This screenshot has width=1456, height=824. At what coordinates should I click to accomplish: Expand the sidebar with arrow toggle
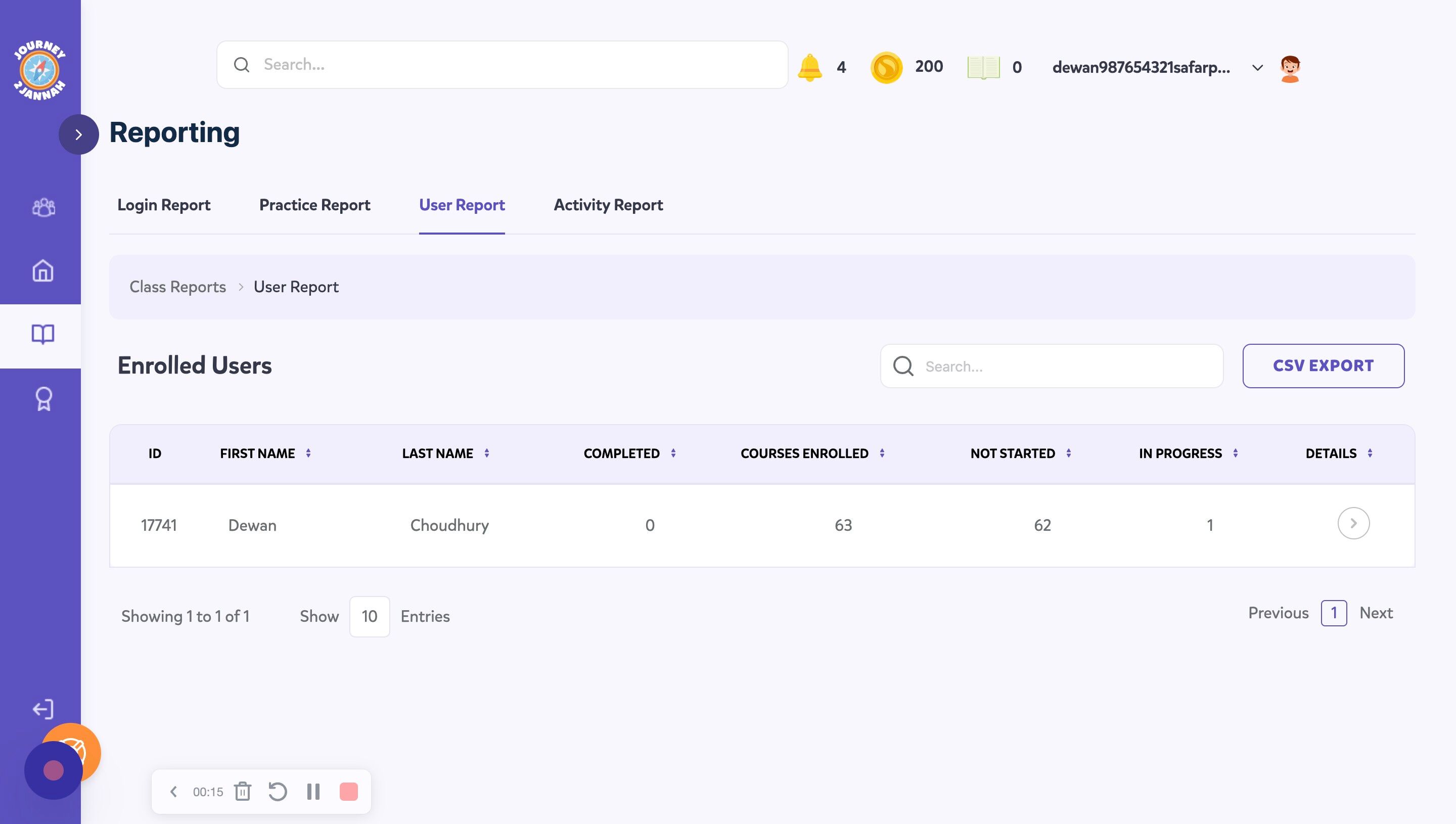point(79,134)
